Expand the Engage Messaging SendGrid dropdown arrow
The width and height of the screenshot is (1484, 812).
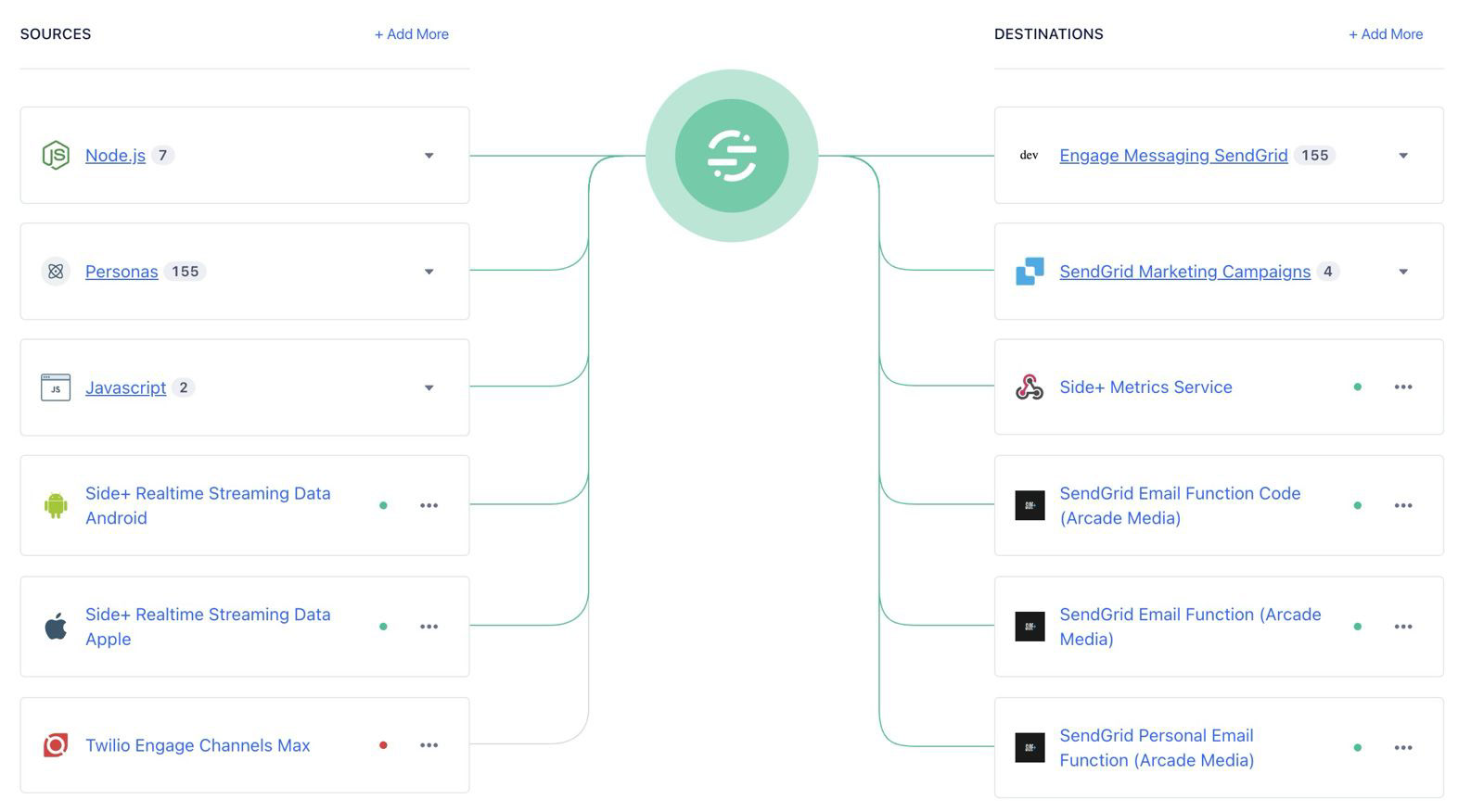point(1403,156)
